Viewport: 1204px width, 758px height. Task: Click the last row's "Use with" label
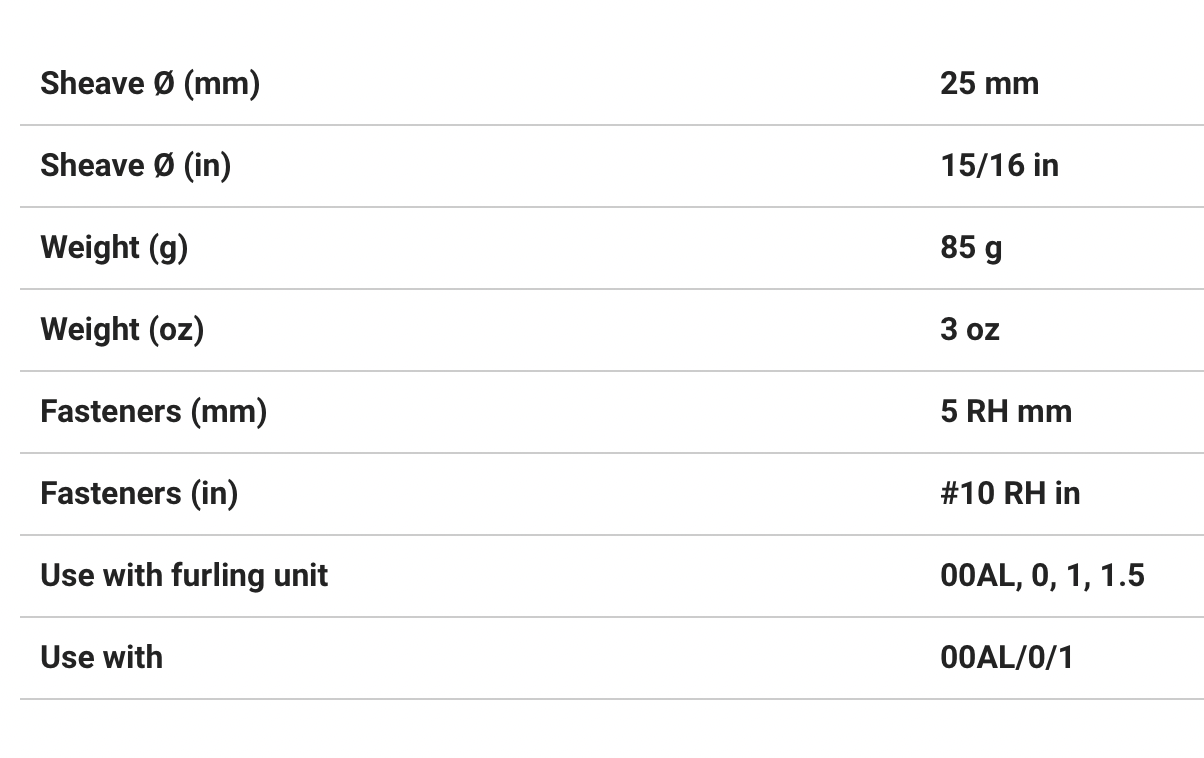coord(101,657)
